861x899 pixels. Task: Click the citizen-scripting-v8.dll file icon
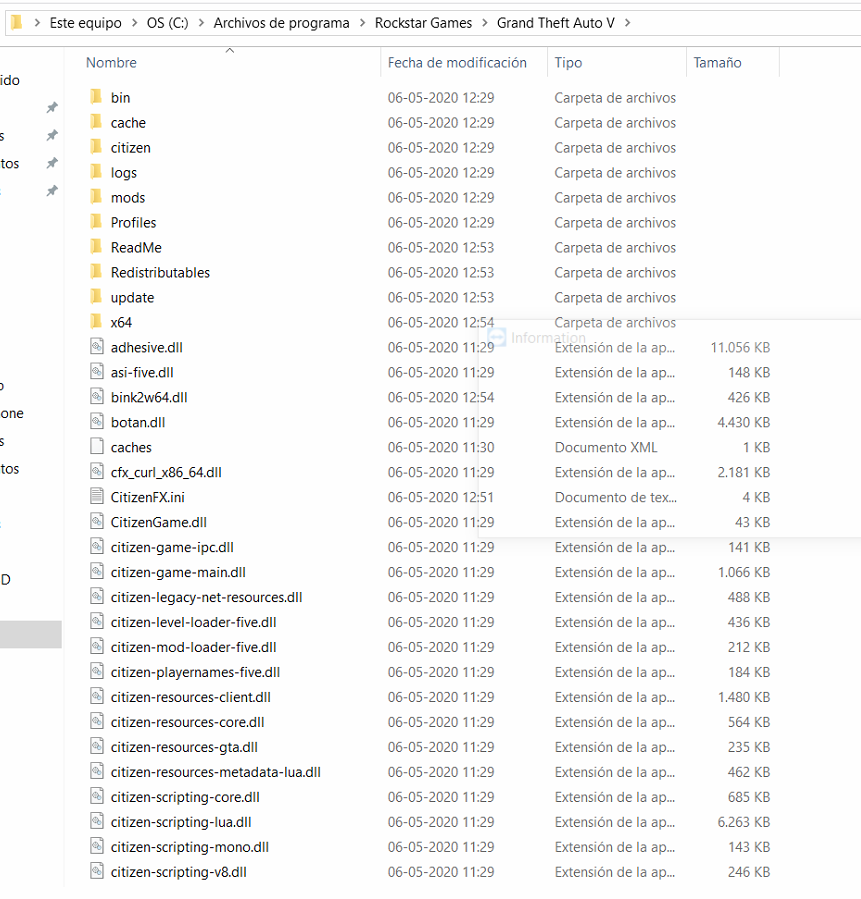[97, 871]
